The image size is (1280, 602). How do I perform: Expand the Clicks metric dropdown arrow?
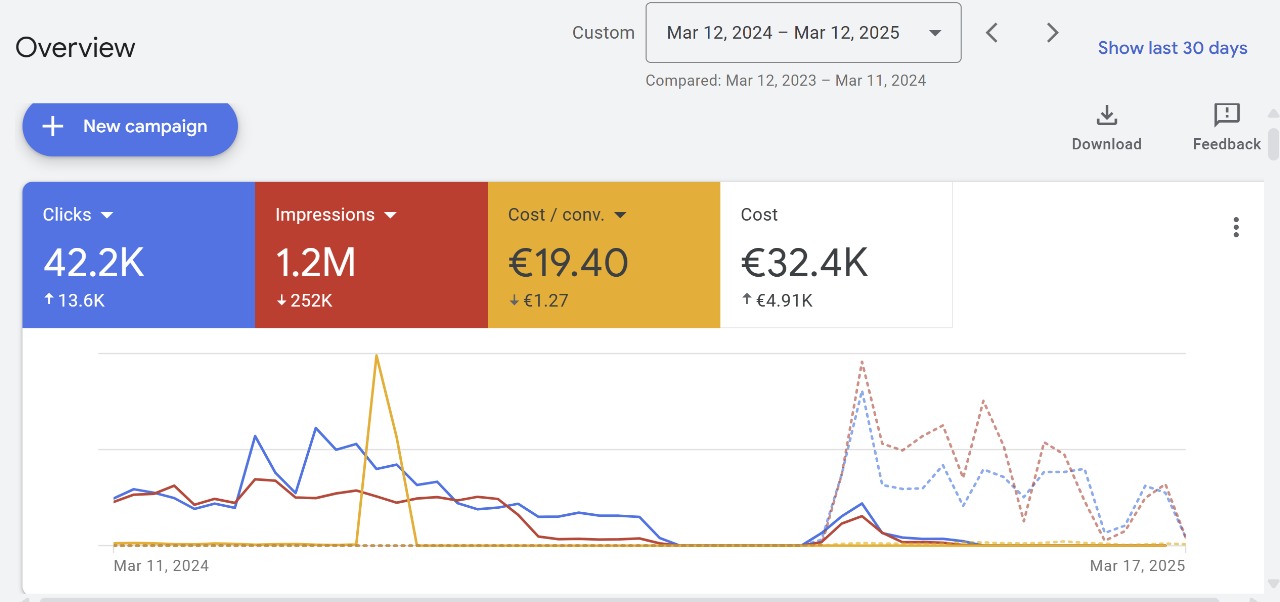[107, 215]
